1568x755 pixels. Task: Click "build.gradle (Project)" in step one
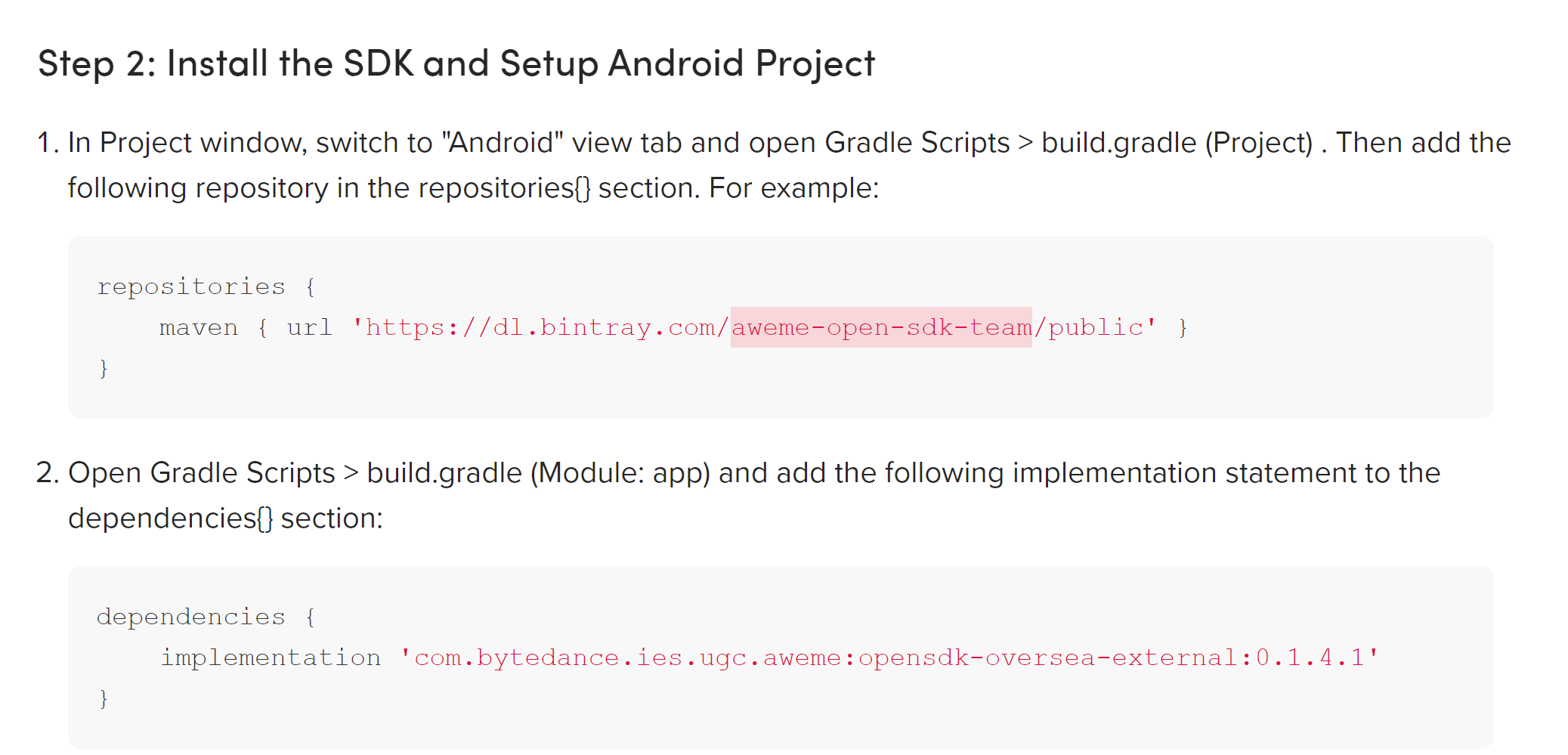point(1177,143)
